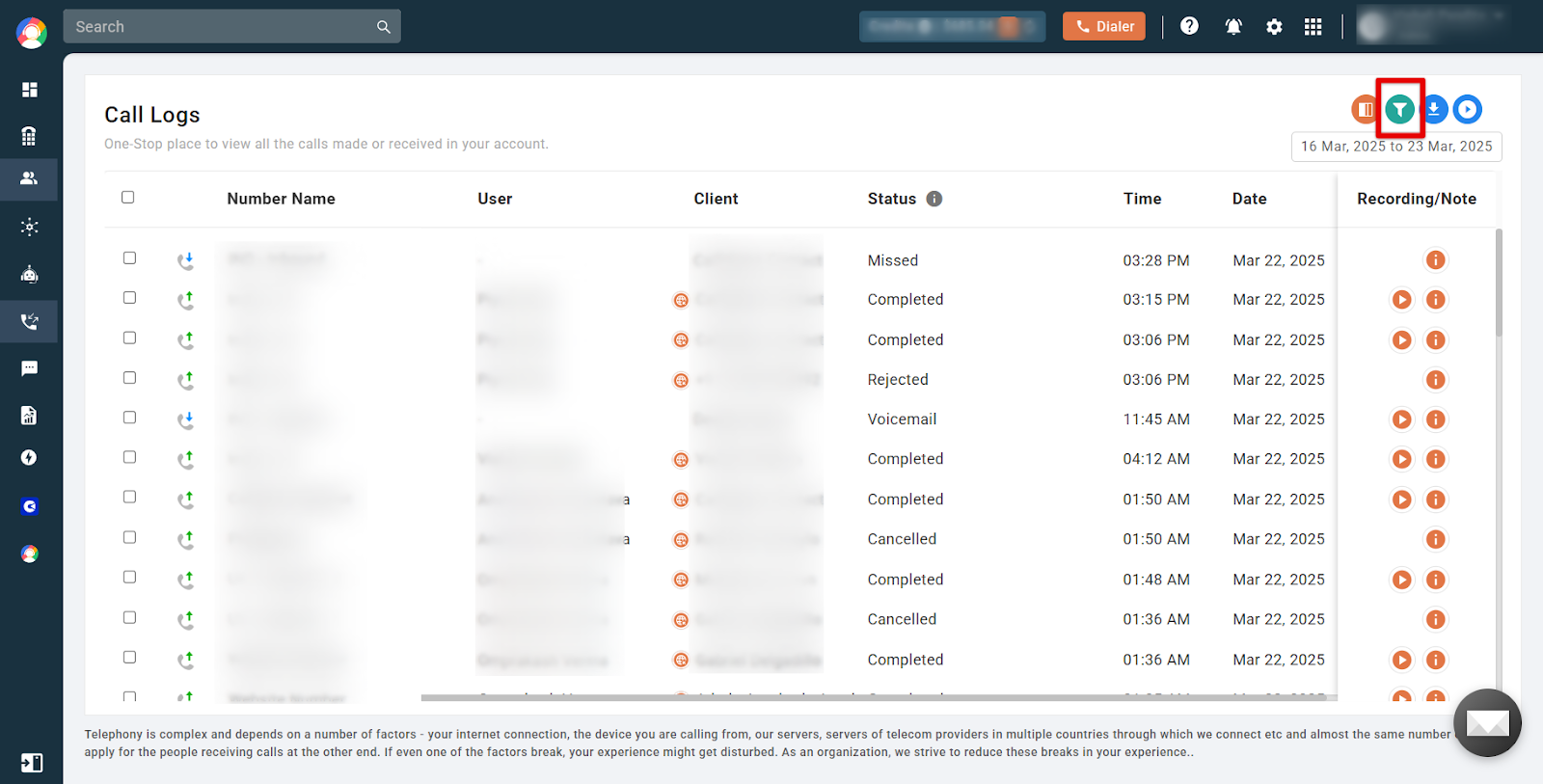The image size is (1543, 784).
Task: Open info for the 01:36 AM Cancelled call
Action: [1435, 619]
